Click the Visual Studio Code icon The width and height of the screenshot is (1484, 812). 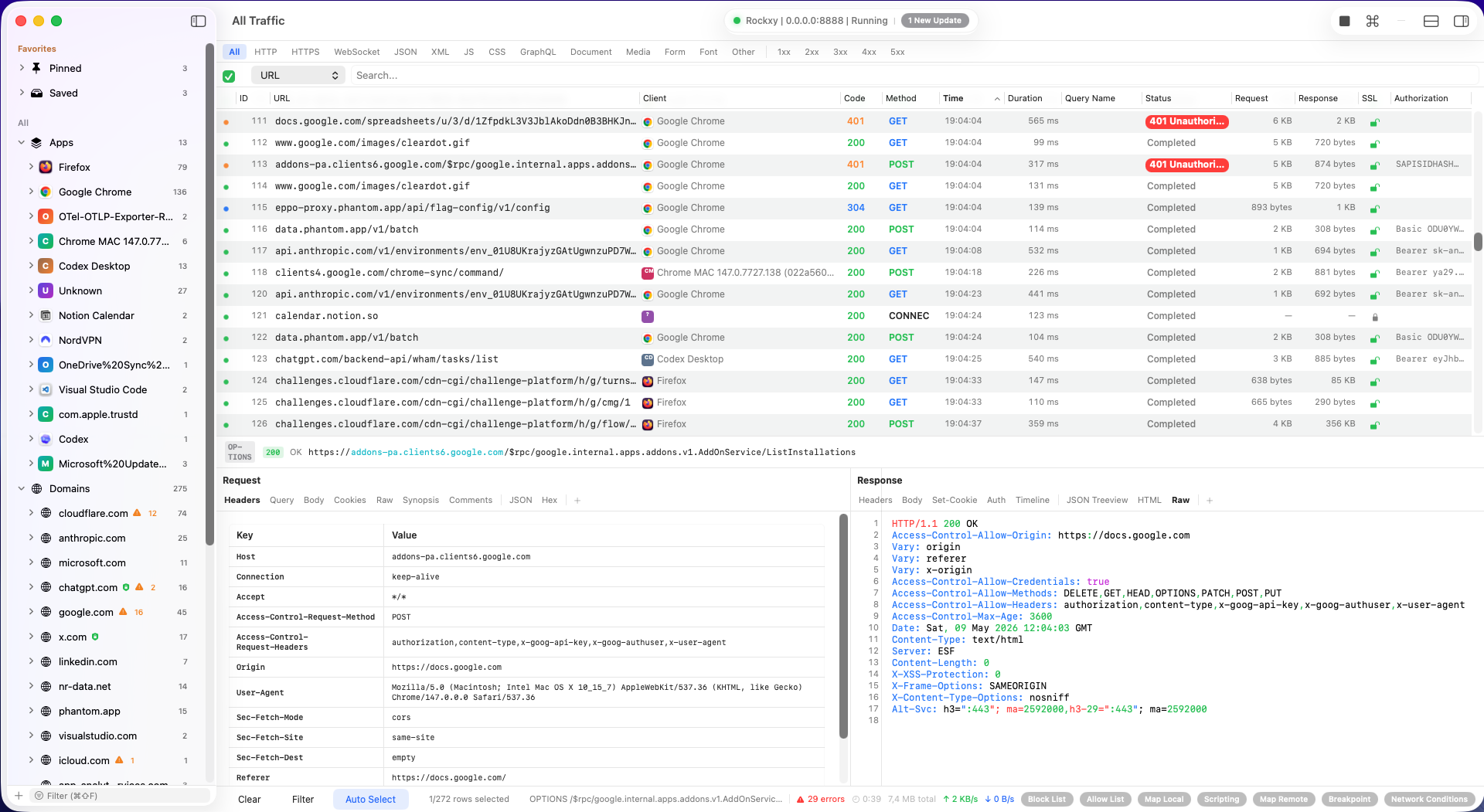[46, 389]
